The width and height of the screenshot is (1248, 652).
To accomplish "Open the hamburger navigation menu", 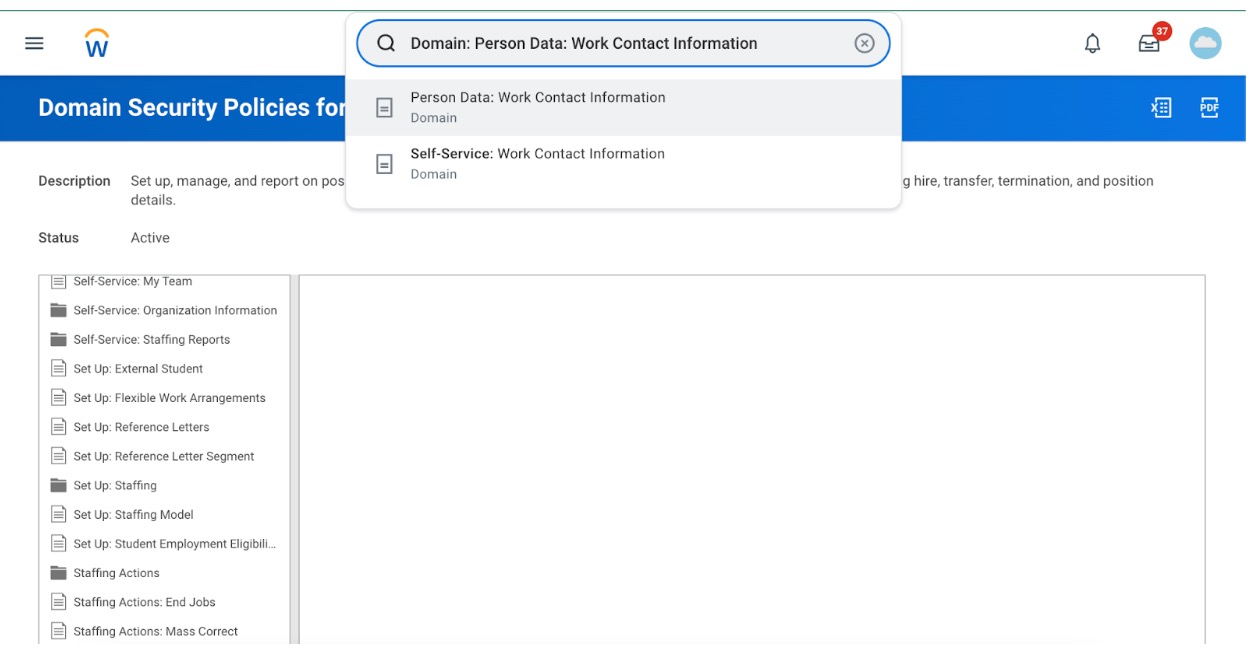I will (x=33, y=42).
